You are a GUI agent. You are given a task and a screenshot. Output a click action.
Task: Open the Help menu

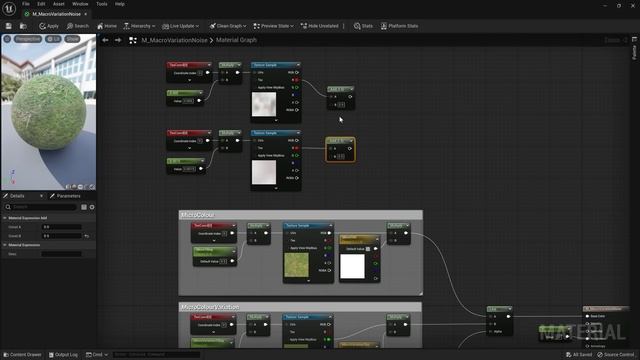coord(120,4)
